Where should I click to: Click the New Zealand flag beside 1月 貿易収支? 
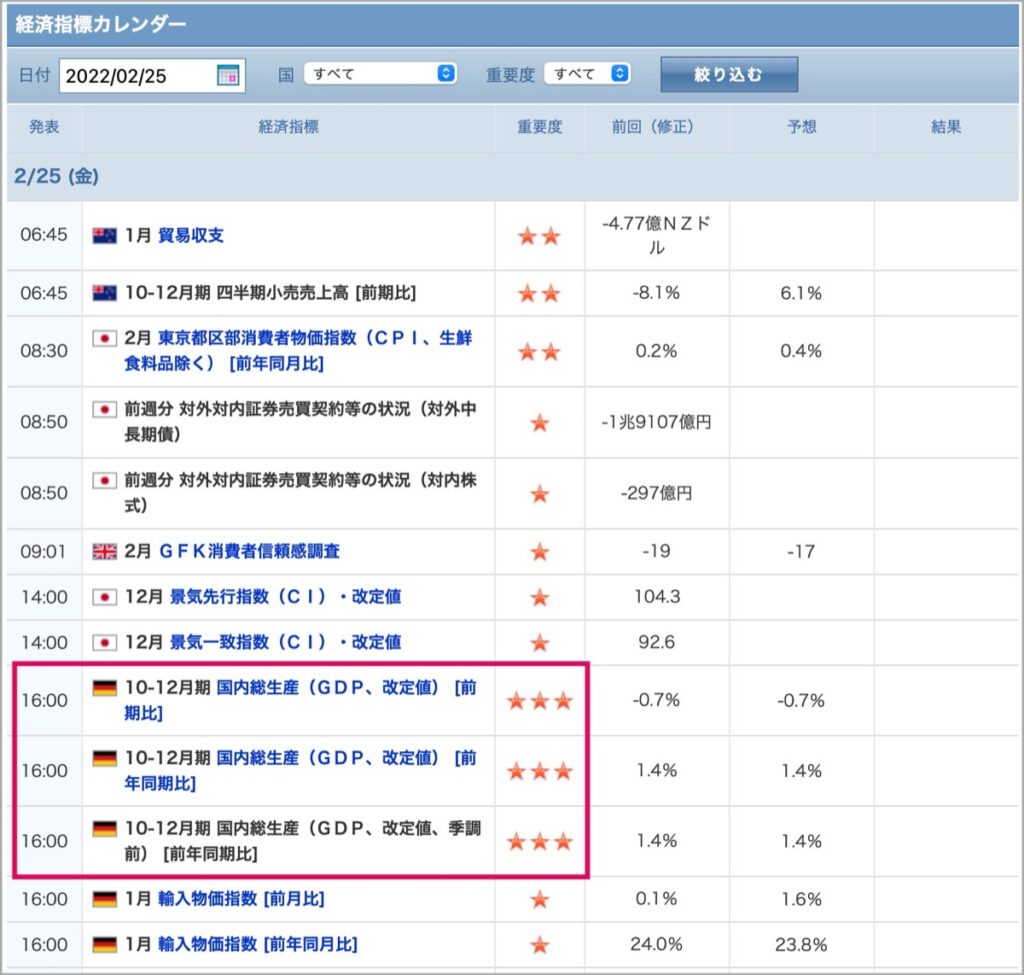click(104, 236)
